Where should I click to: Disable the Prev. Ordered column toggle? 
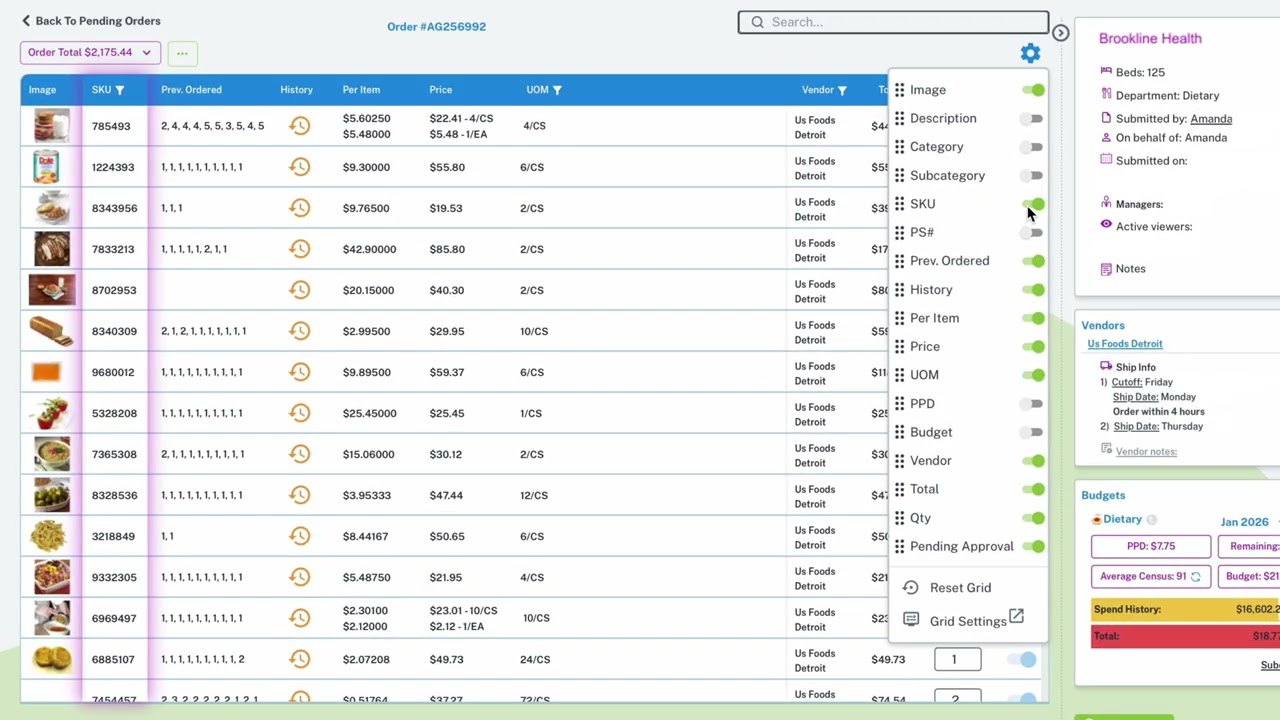point(1034,261)
